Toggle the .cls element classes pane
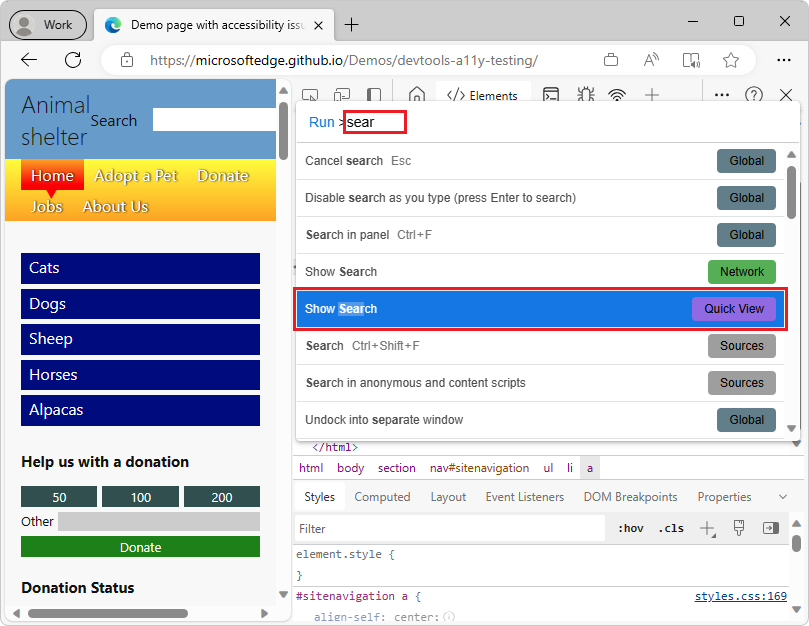 [x=671, y=528]
